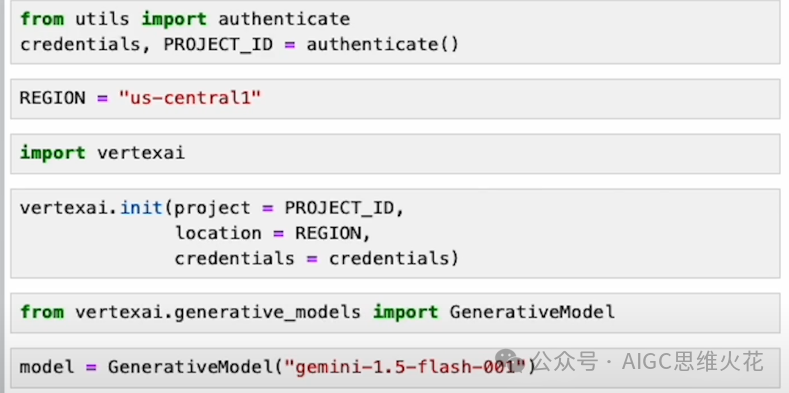Click the word init in vertexai.init
The height and width of the screenshot is (393, 789).
tap(141, 208)
